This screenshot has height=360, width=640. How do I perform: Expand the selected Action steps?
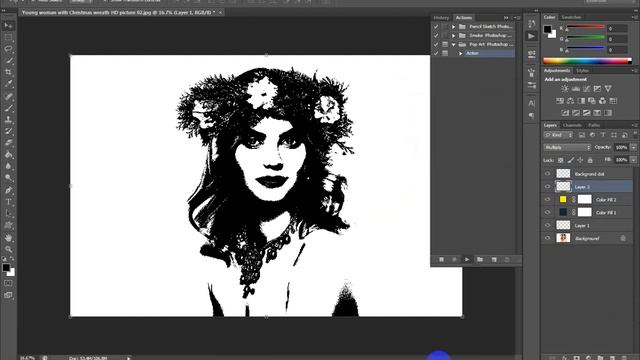click(461, 53)
